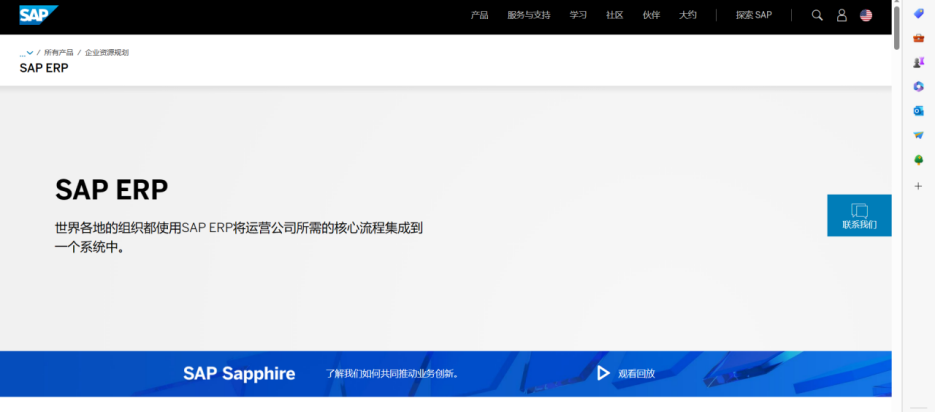
Task: Open the paper plane Drop icon in sidebar
Action: pyautogui.click(x=918, y=135)
